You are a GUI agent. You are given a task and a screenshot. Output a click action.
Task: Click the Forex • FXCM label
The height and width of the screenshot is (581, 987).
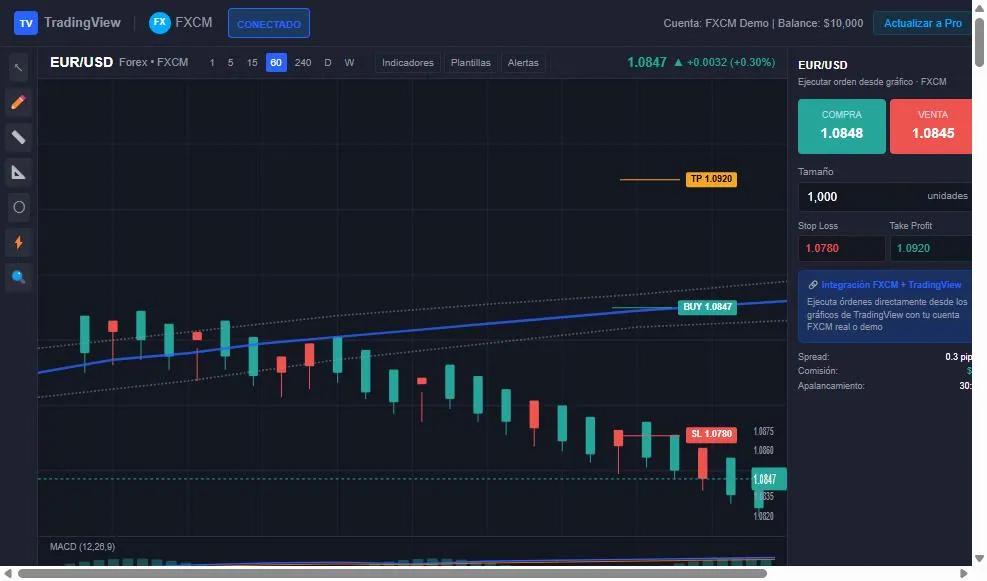154,62
